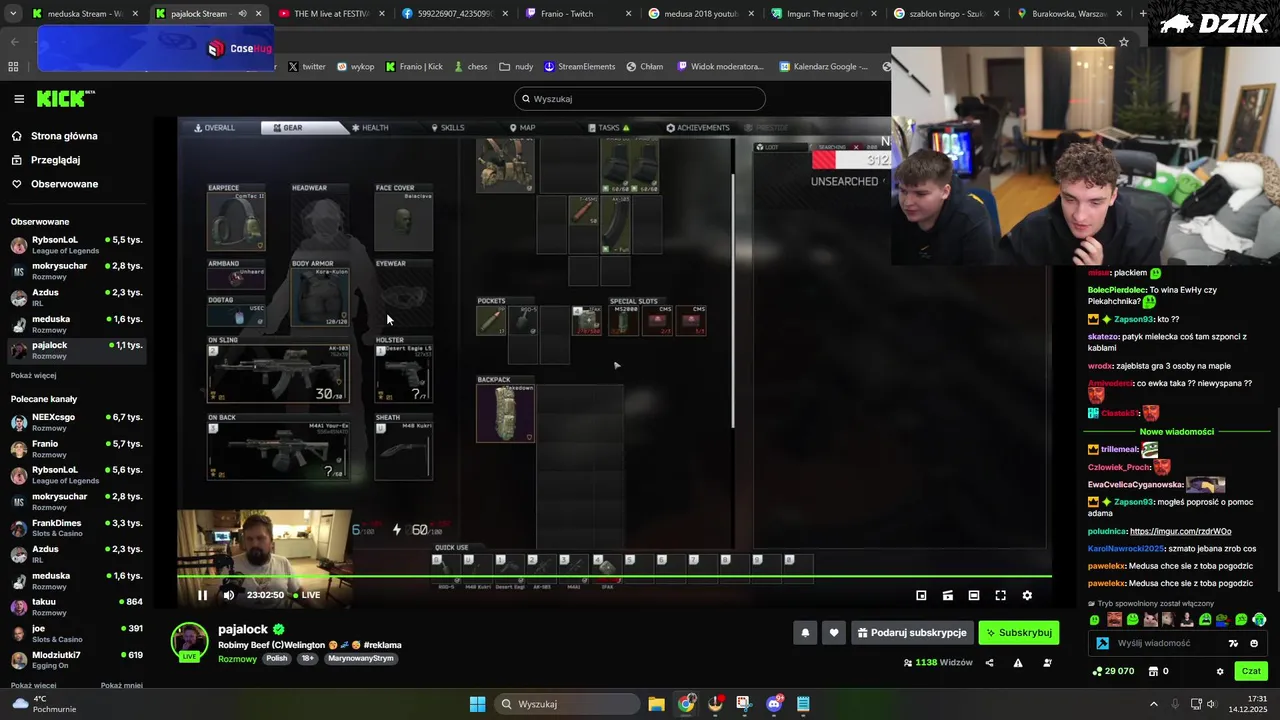This screenshot has width=1280, height=720.
Task: Switch to the Imgur browser tab
Action: coord(824,14)
